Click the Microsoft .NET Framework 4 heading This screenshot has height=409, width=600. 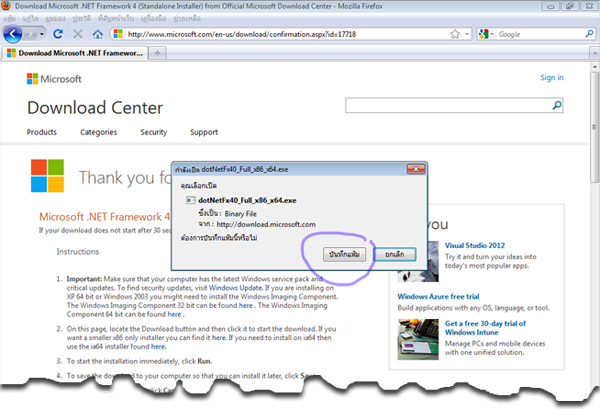coord(104,217)
